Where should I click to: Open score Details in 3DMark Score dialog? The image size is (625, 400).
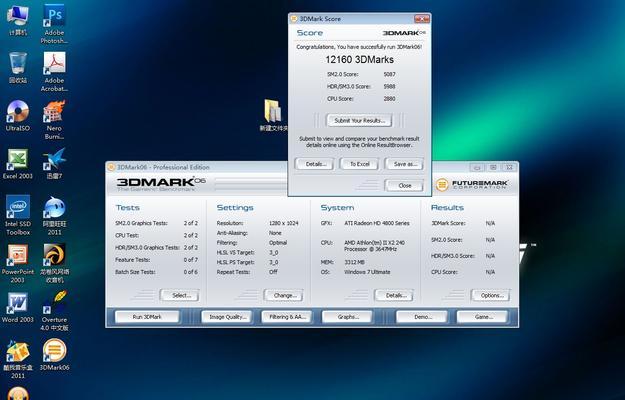[x=314, y=164]
